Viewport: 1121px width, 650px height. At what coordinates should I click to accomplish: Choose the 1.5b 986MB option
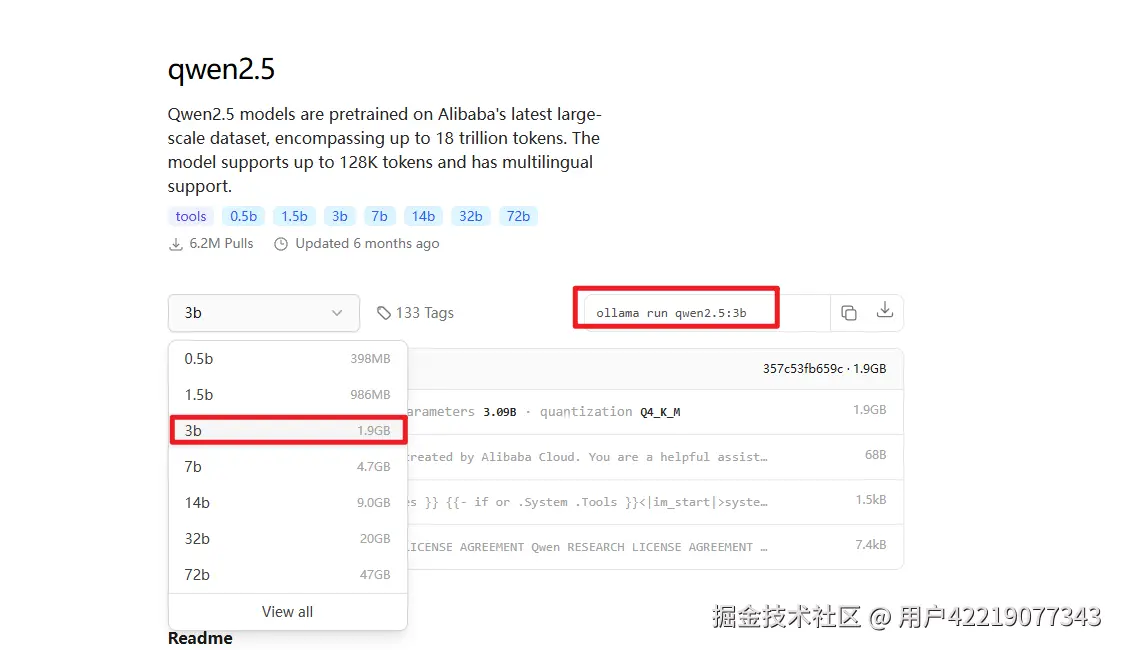[287, 395]
